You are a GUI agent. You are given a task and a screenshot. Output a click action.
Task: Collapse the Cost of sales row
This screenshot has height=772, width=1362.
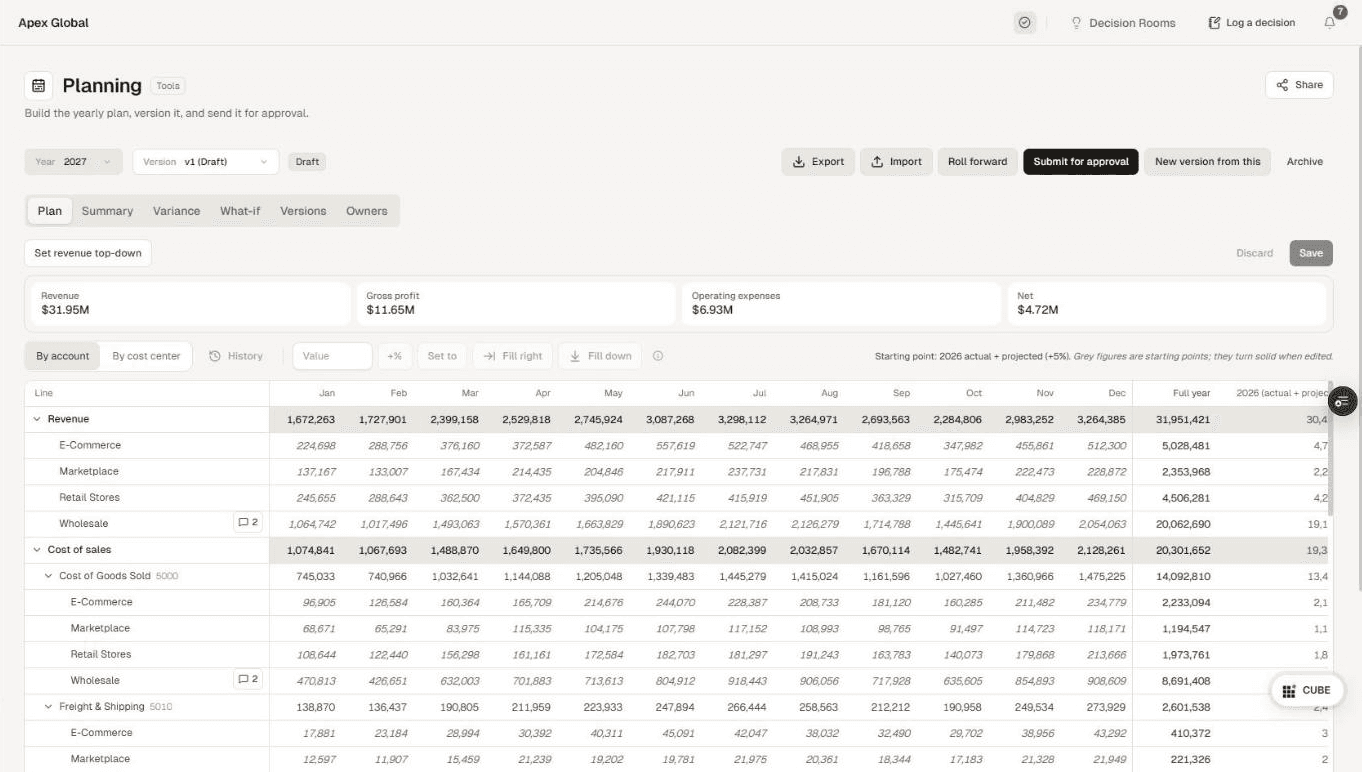coord(38,550)
